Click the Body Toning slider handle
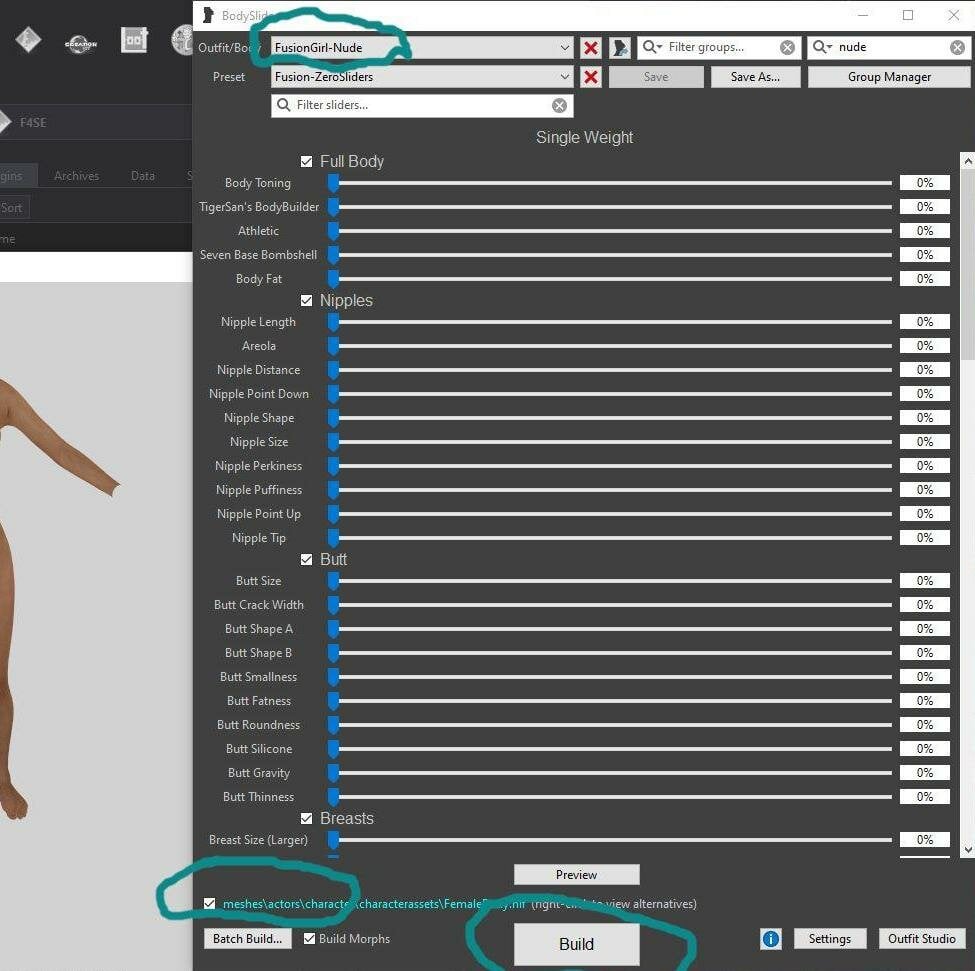Viewport: 975px width, 971px height. coord(333,183)
